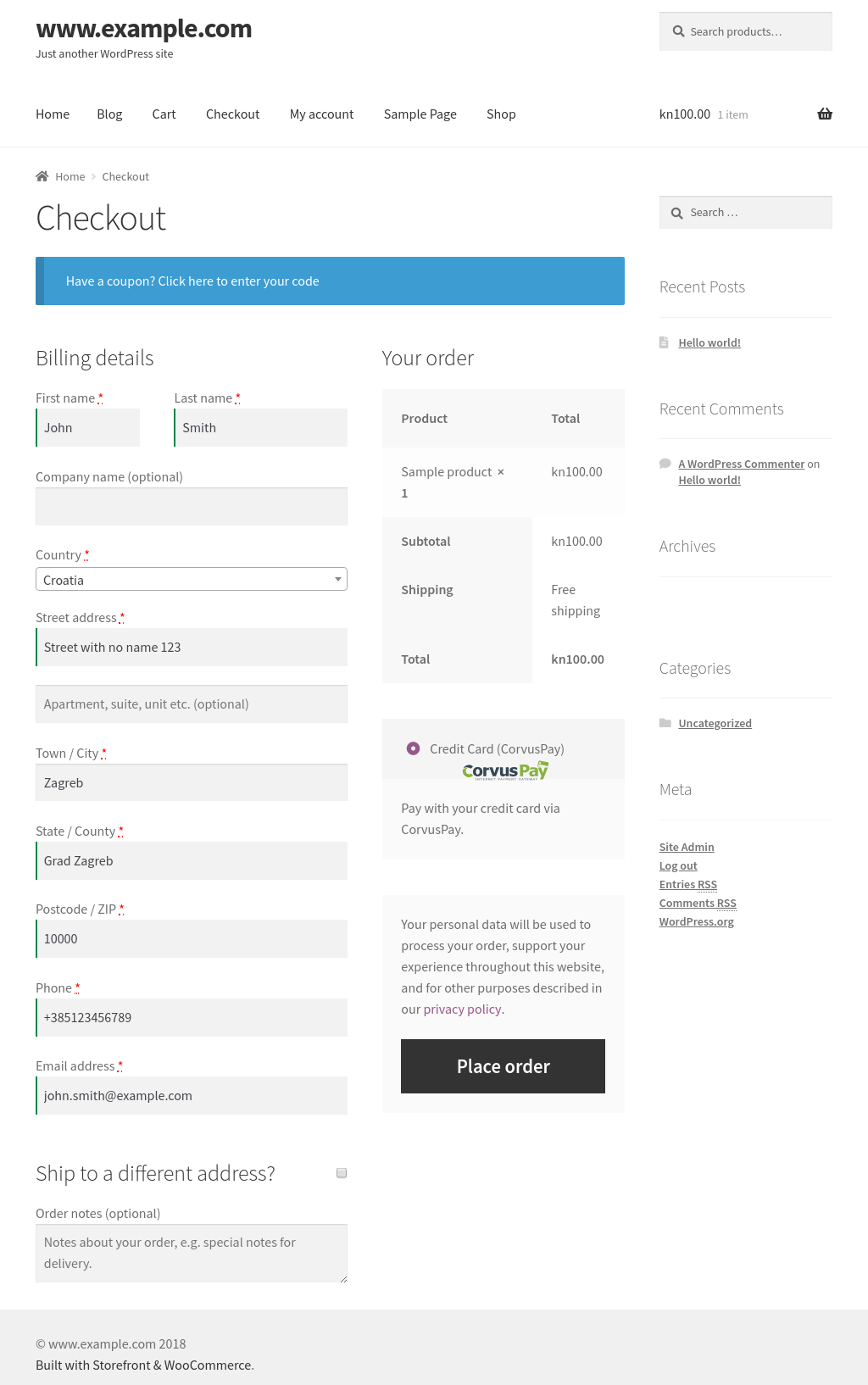Click the folder icon beside Uncategorized
Viewport: 868px width, 1385px height.
(x=665, y=723)
